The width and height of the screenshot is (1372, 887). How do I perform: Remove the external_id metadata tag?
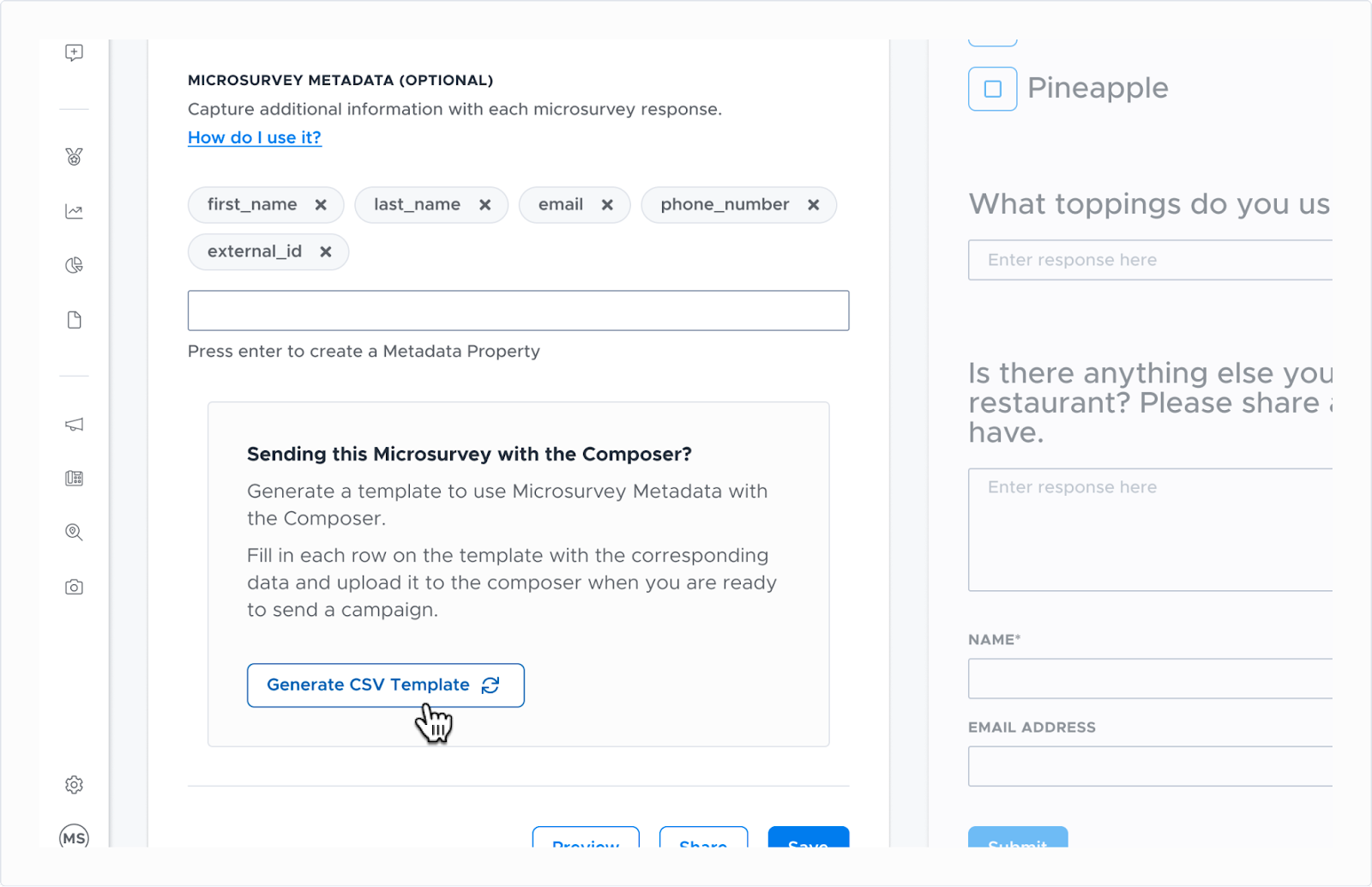coord(326,252)
